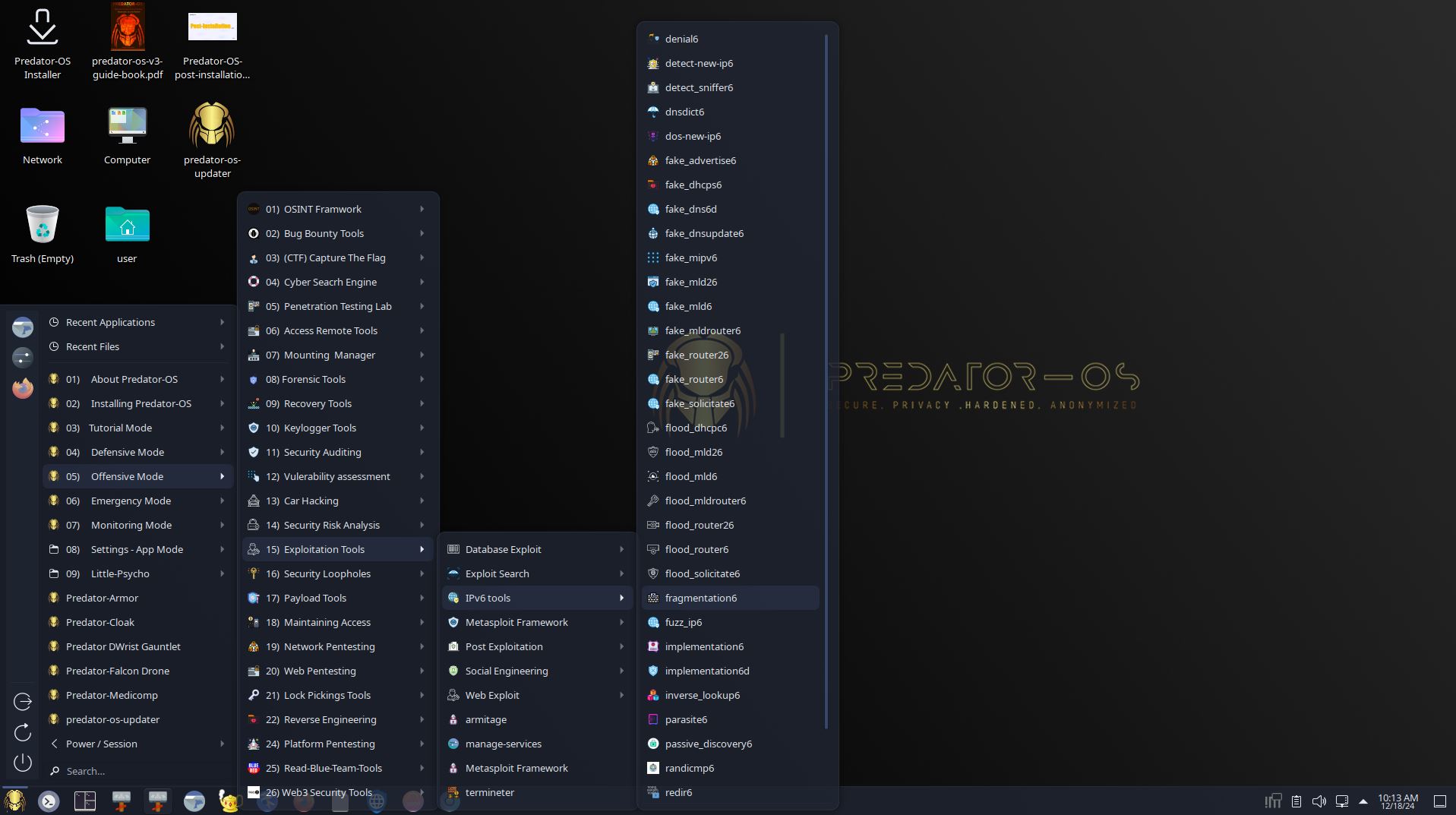Launch fuzz_ip6 from IPv6 tools
Viewport: 1456px width, 815px height.
731,622
